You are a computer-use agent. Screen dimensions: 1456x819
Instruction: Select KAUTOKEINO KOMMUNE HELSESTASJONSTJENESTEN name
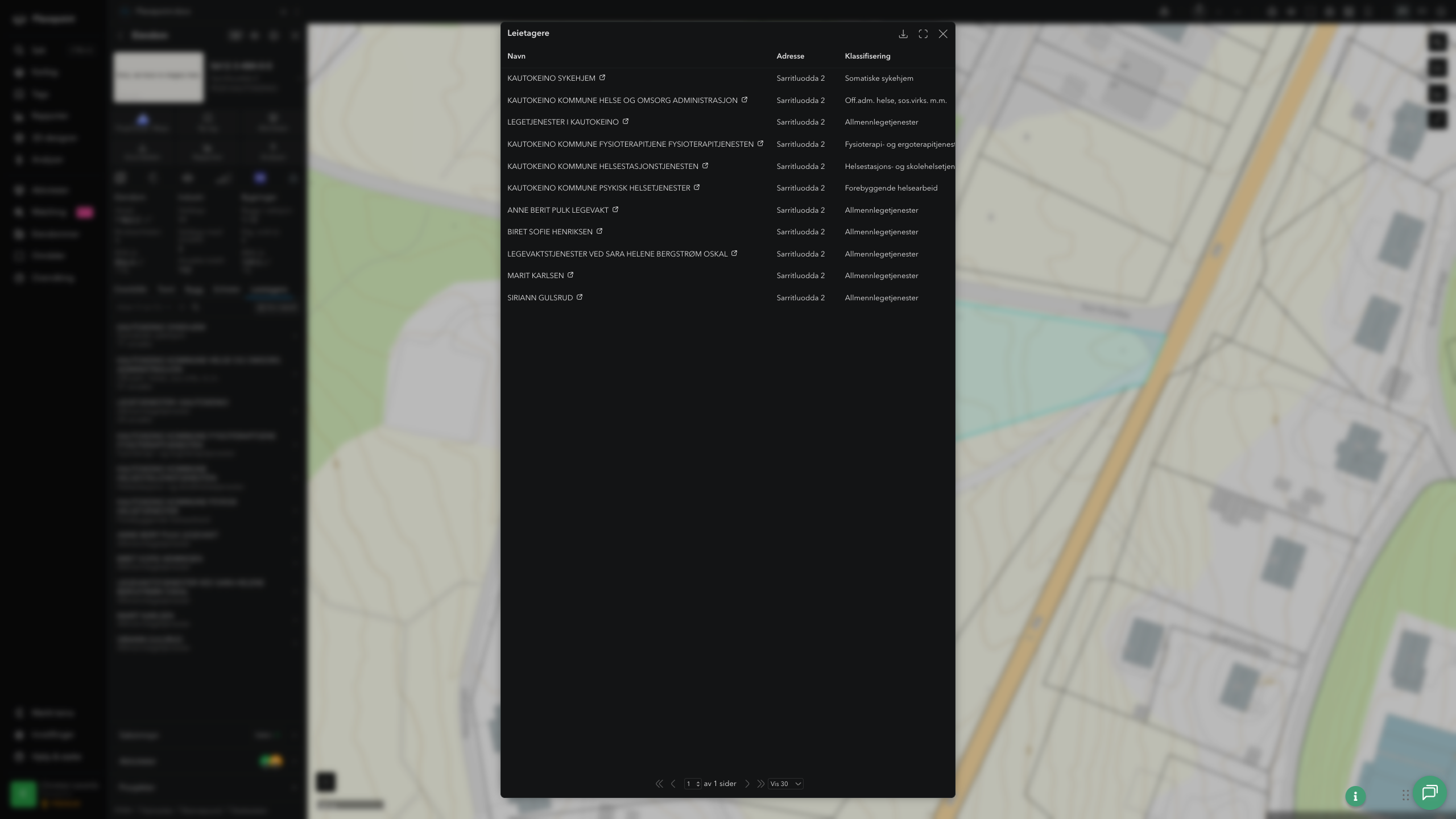[x=603, y=167]
